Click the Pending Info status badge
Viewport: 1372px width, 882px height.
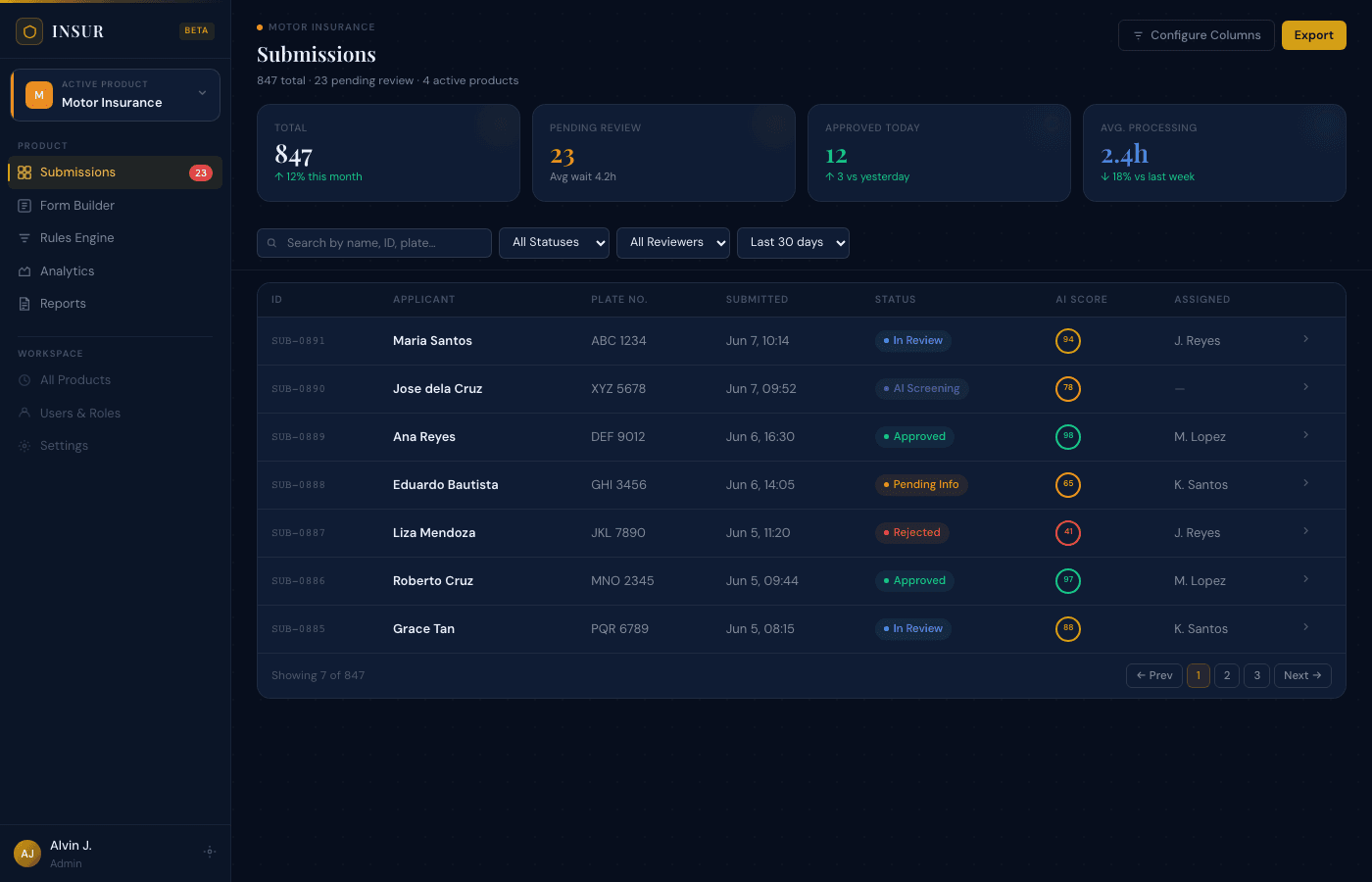point(921,485)
